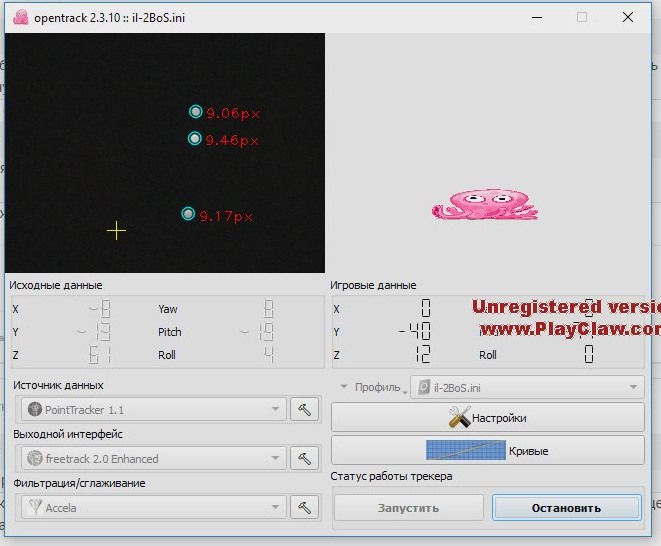
Task: Click the opentrack octopus icon in title bar
Action: 21,18
